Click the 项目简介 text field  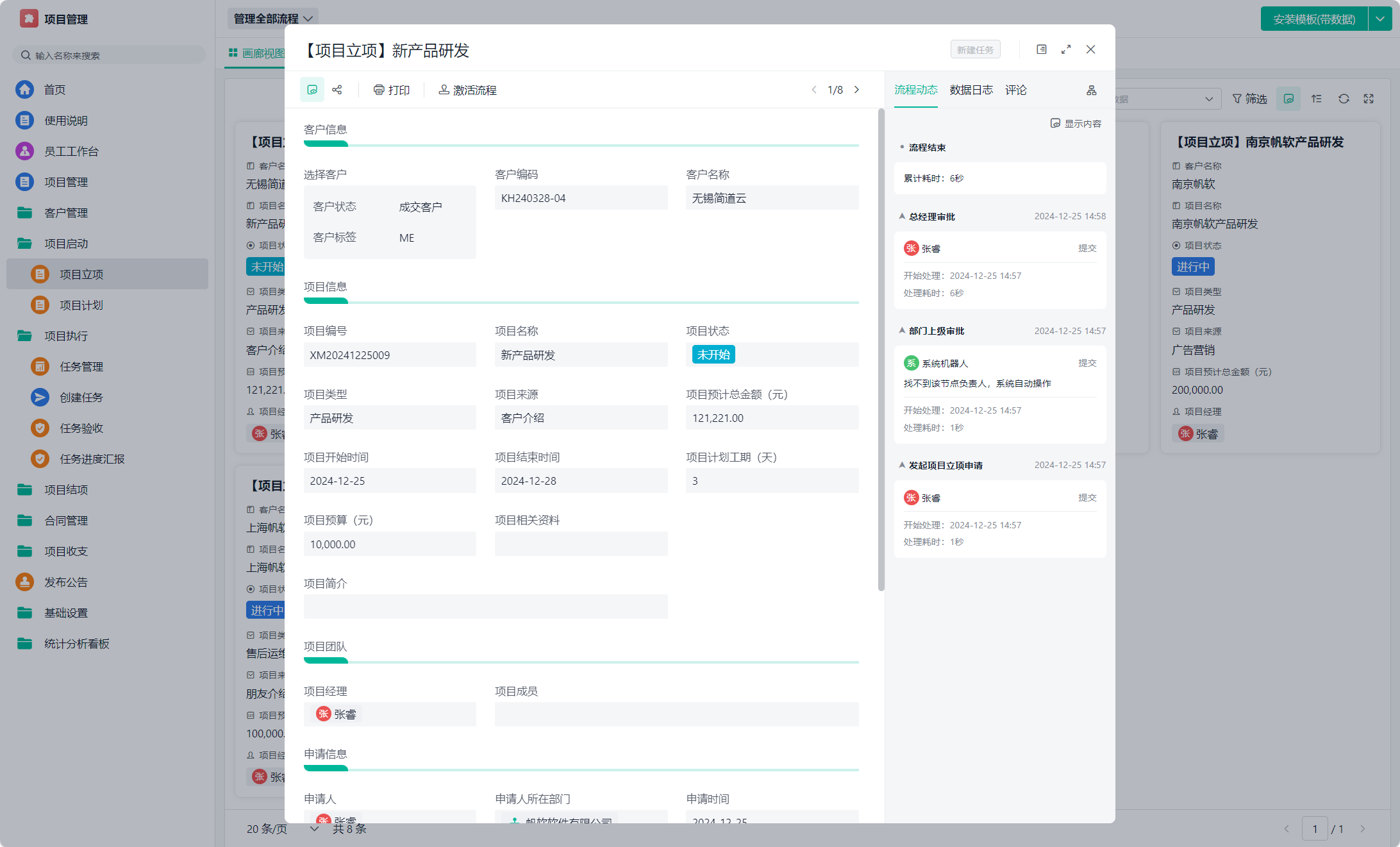click(x=485, y=607)
